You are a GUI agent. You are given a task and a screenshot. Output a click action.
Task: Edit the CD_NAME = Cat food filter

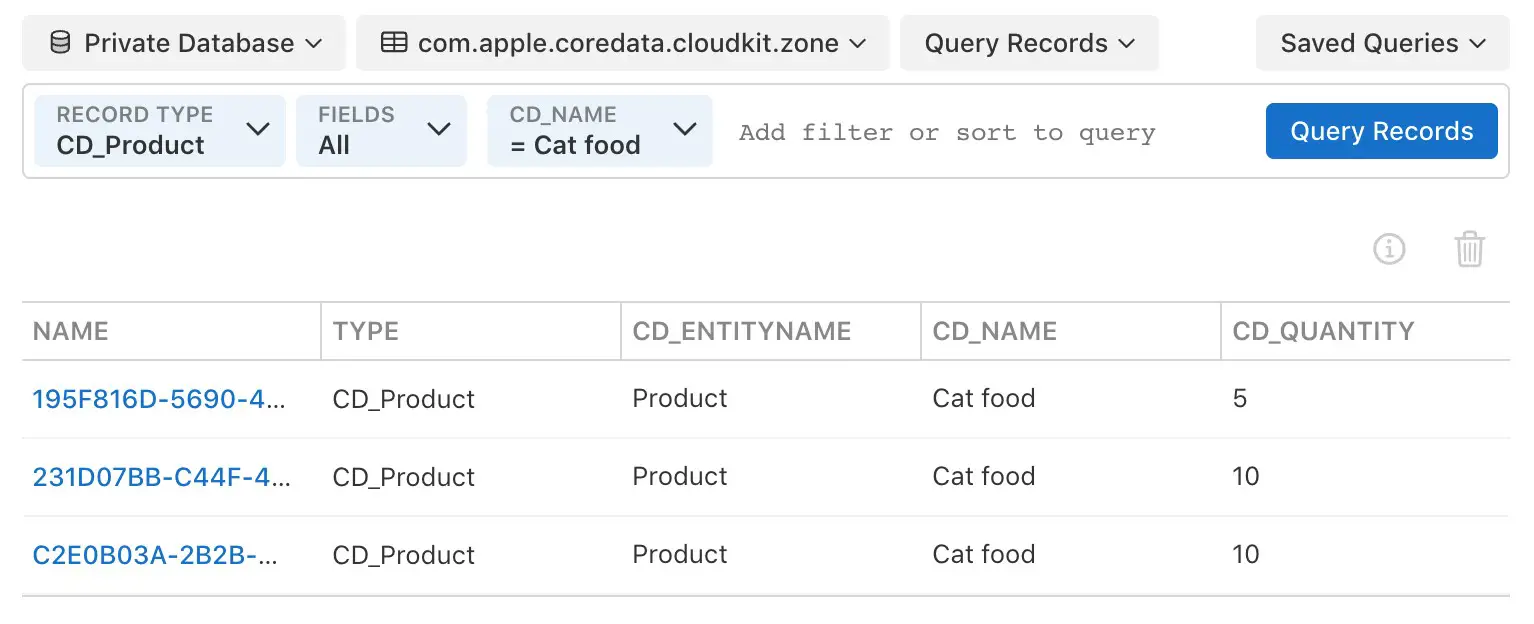tap(599, 131)
